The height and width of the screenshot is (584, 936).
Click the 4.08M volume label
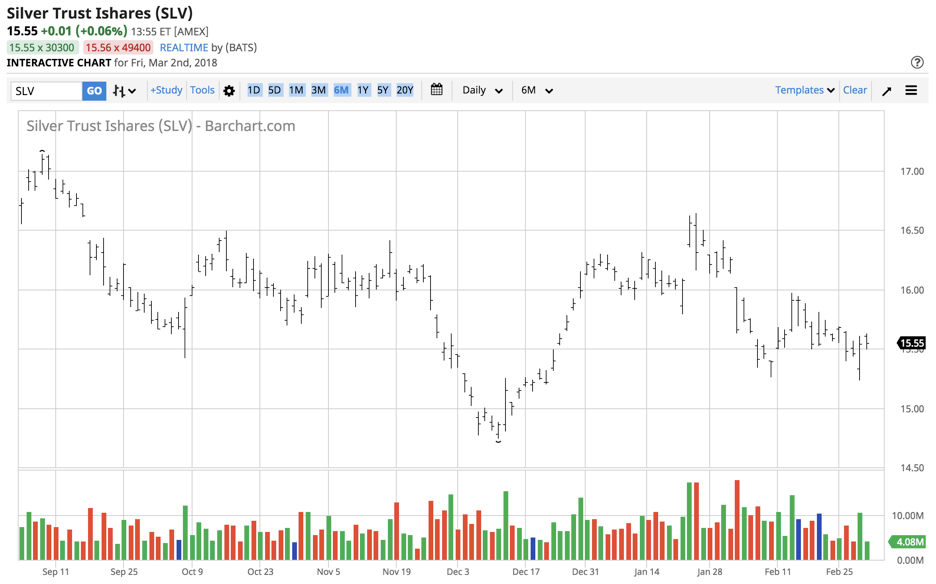tap(907, 542)
